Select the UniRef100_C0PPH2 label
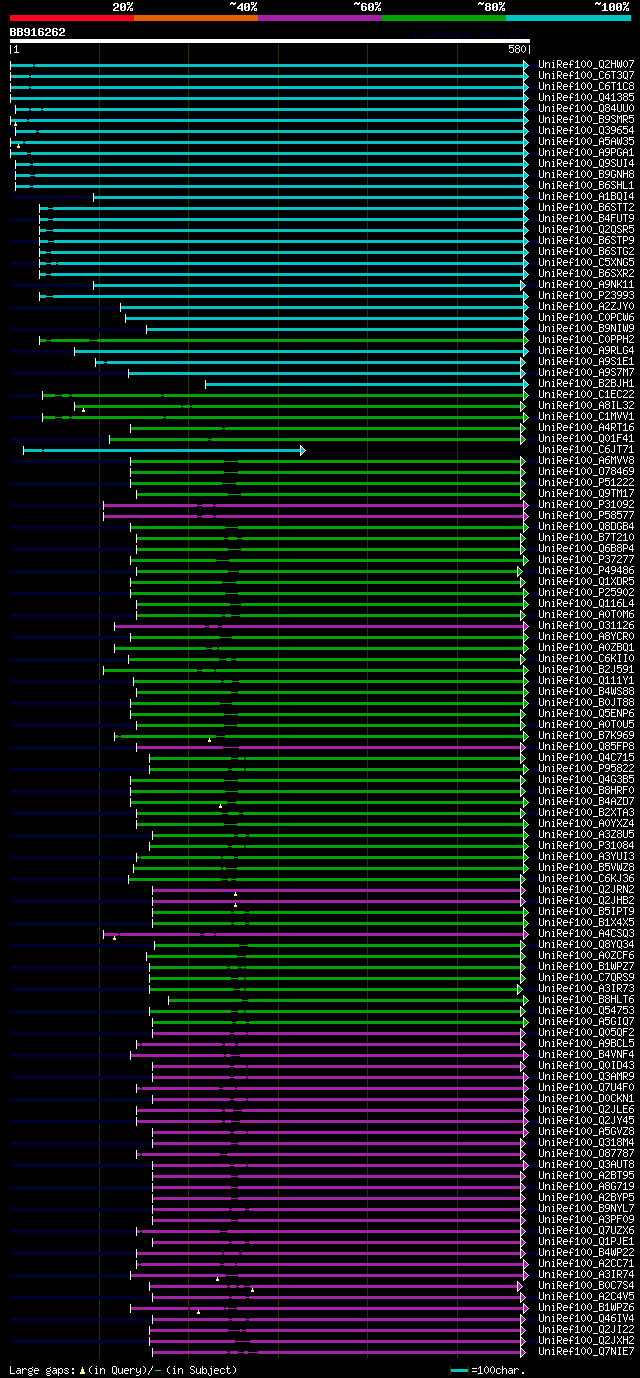 pyautogui.click(x=586, y=339)
